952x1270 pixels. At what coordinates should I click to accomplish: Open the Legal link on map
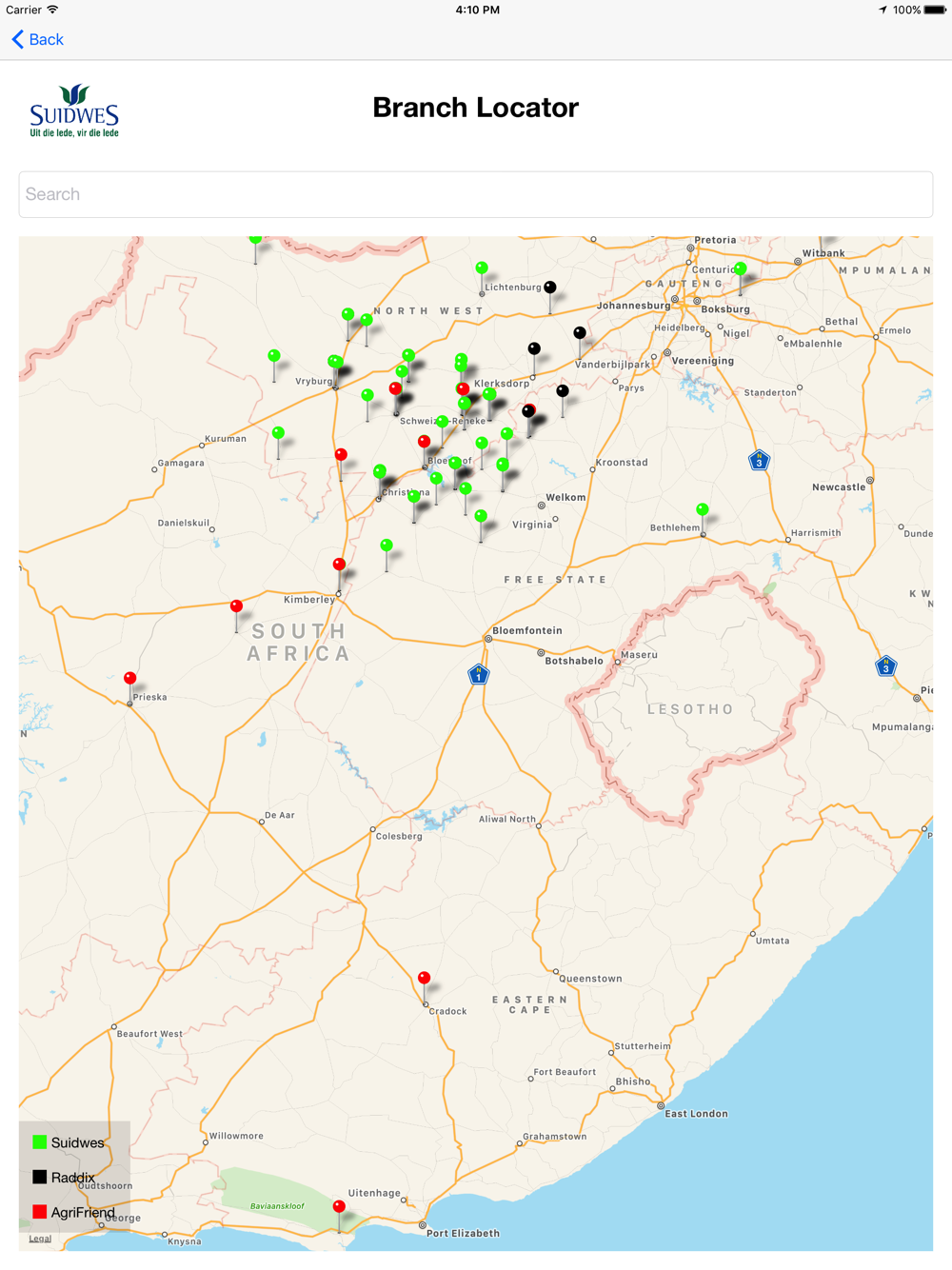40,1239
